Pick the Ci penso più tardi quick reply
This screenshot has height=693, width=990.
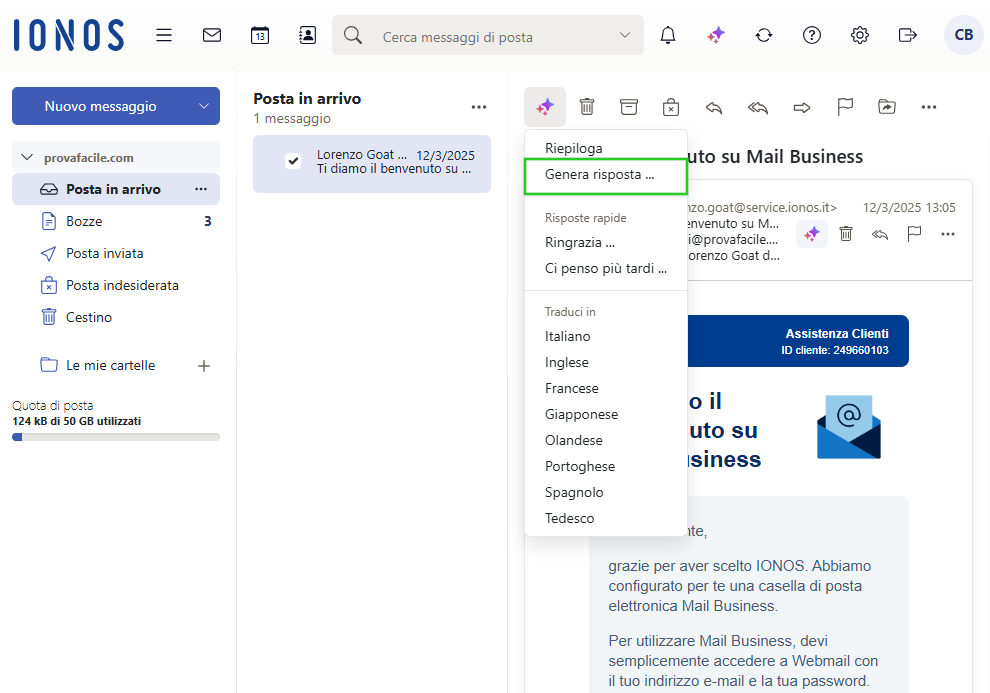coord(606,269)
